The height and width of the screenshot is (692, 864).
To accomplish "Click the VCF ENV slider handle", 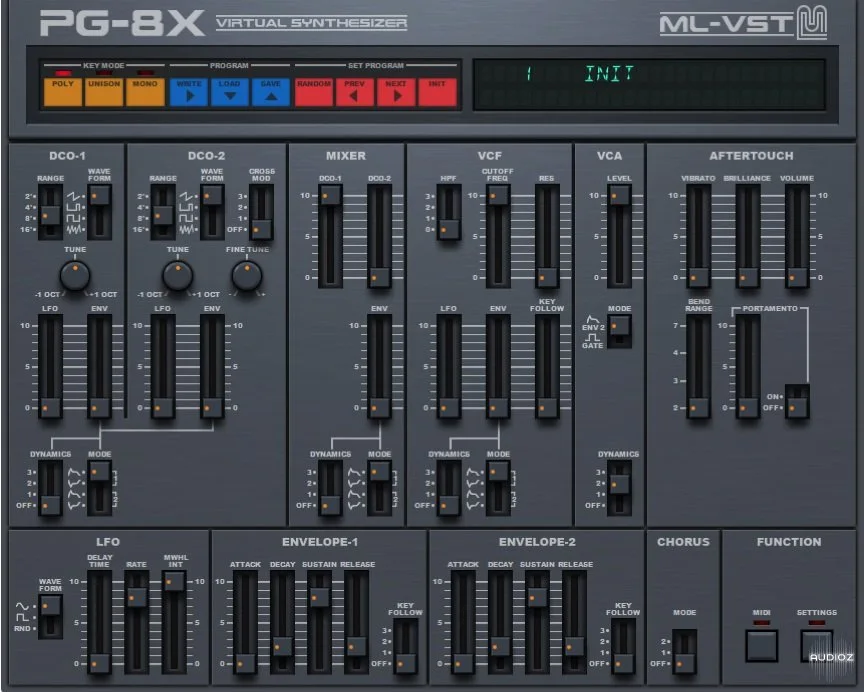I will point(498,408).
